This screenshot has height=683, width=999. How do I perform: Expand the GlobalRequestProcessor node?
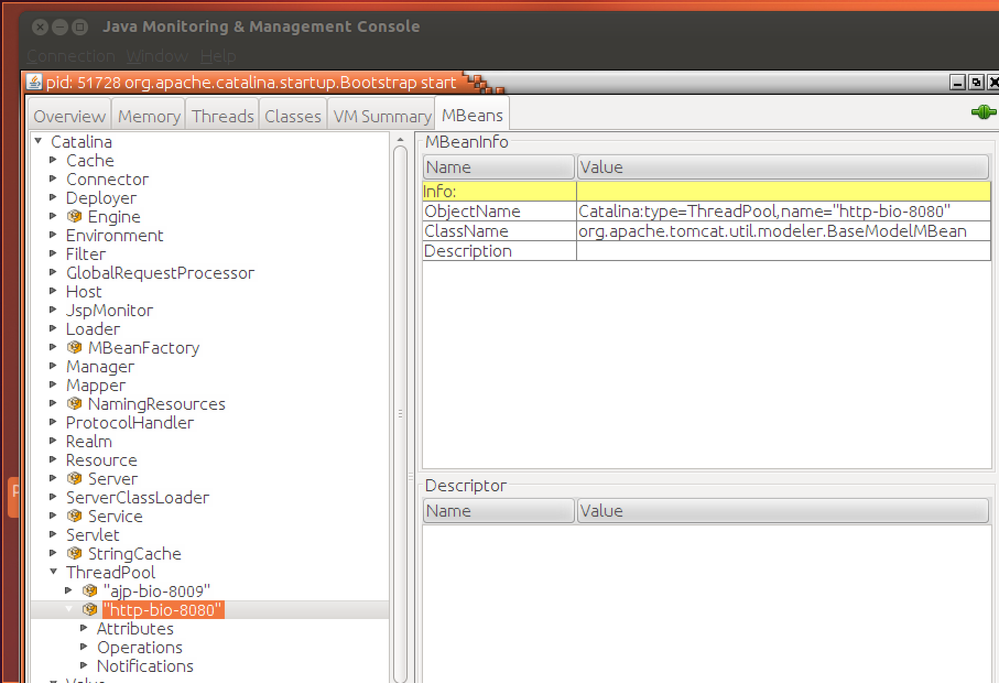click(x=53, y=273)
